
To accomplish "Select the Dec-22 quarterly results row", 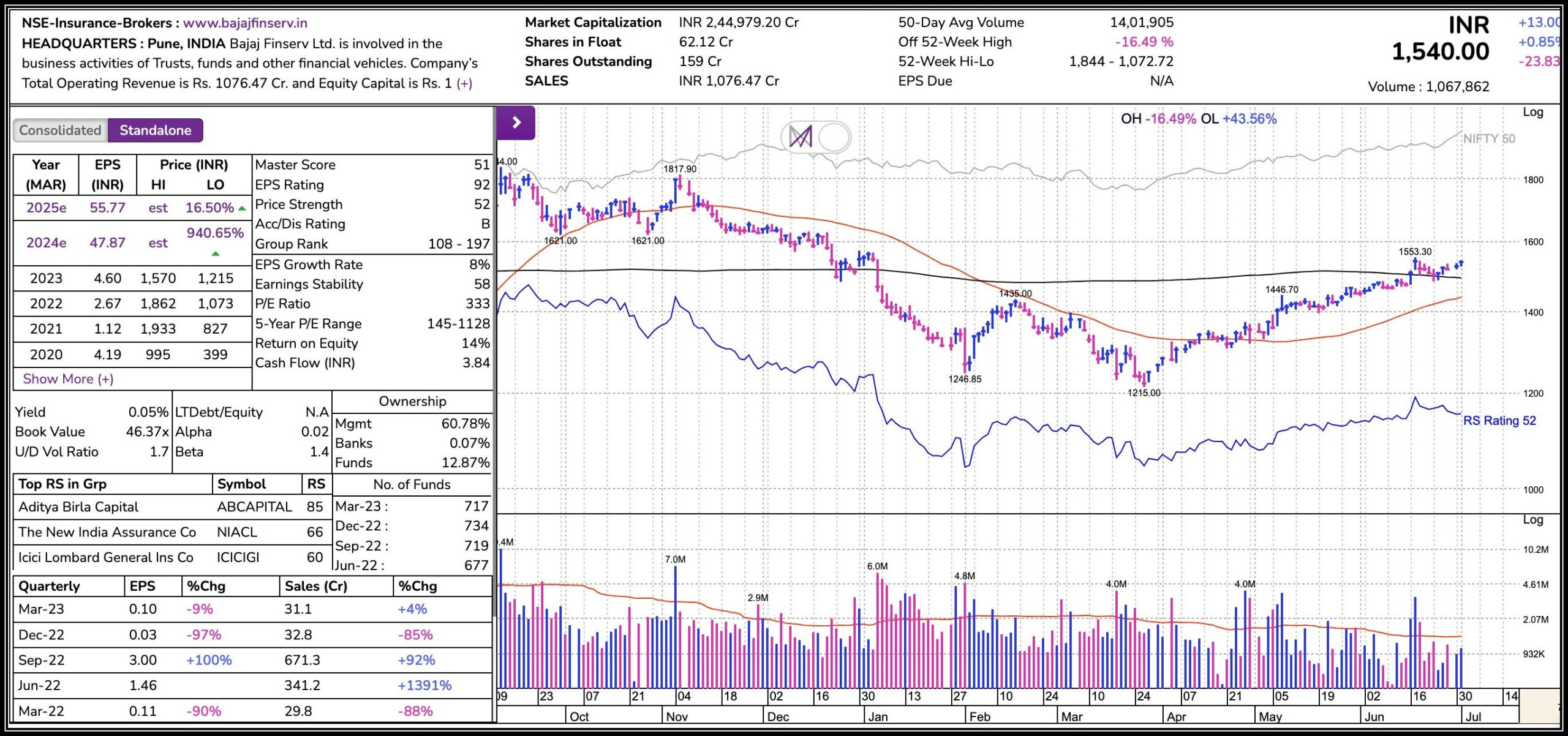I will 252,635.
